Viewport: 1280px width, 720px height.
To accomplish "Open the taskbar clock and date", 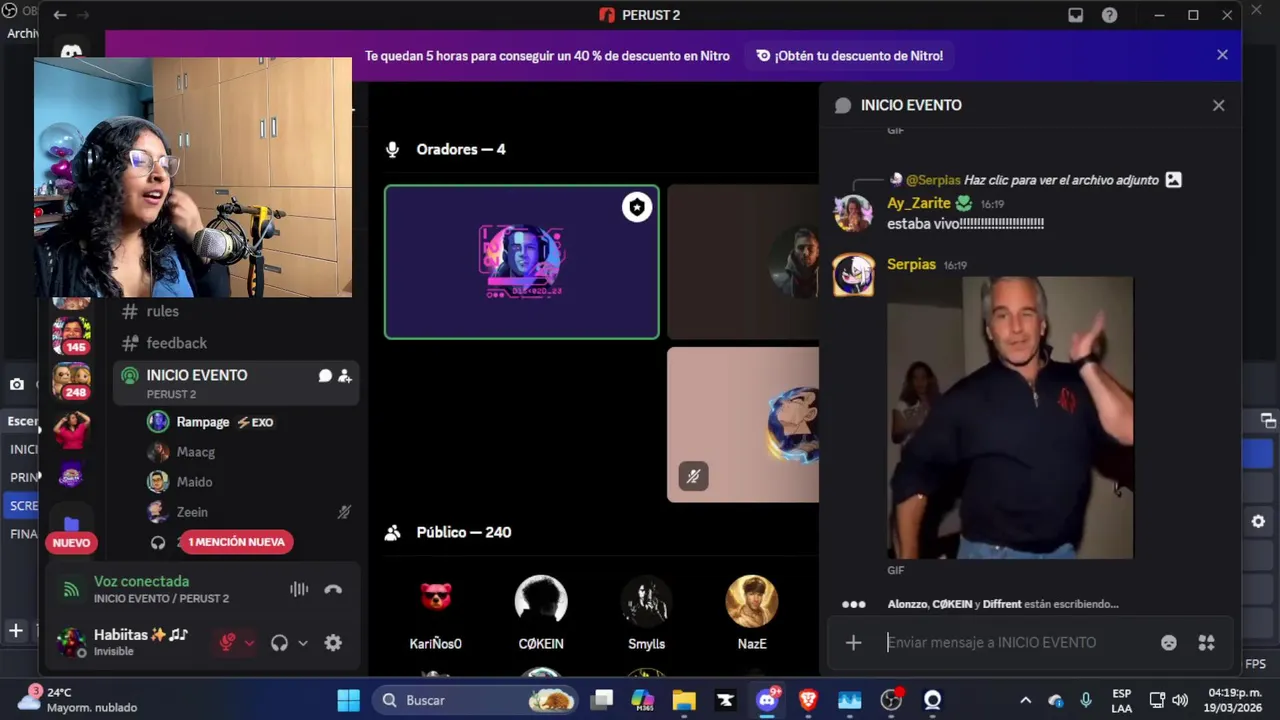I will tap(1235, 700).
